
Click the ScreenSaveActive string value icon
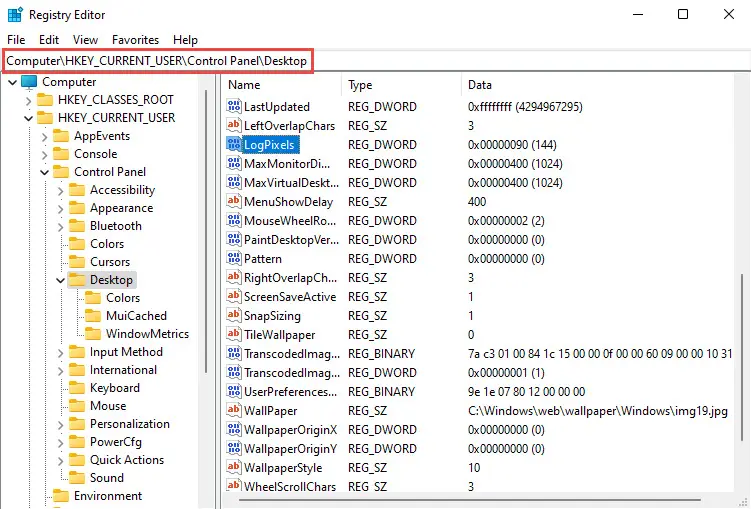click(x=233, y=296)
